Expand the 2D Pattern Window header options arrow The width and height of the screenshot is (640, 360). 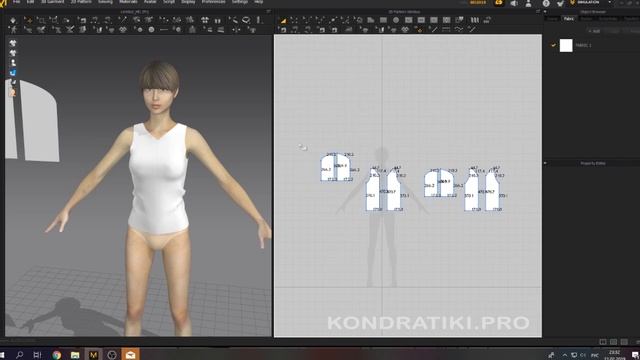tap(538, 11)
